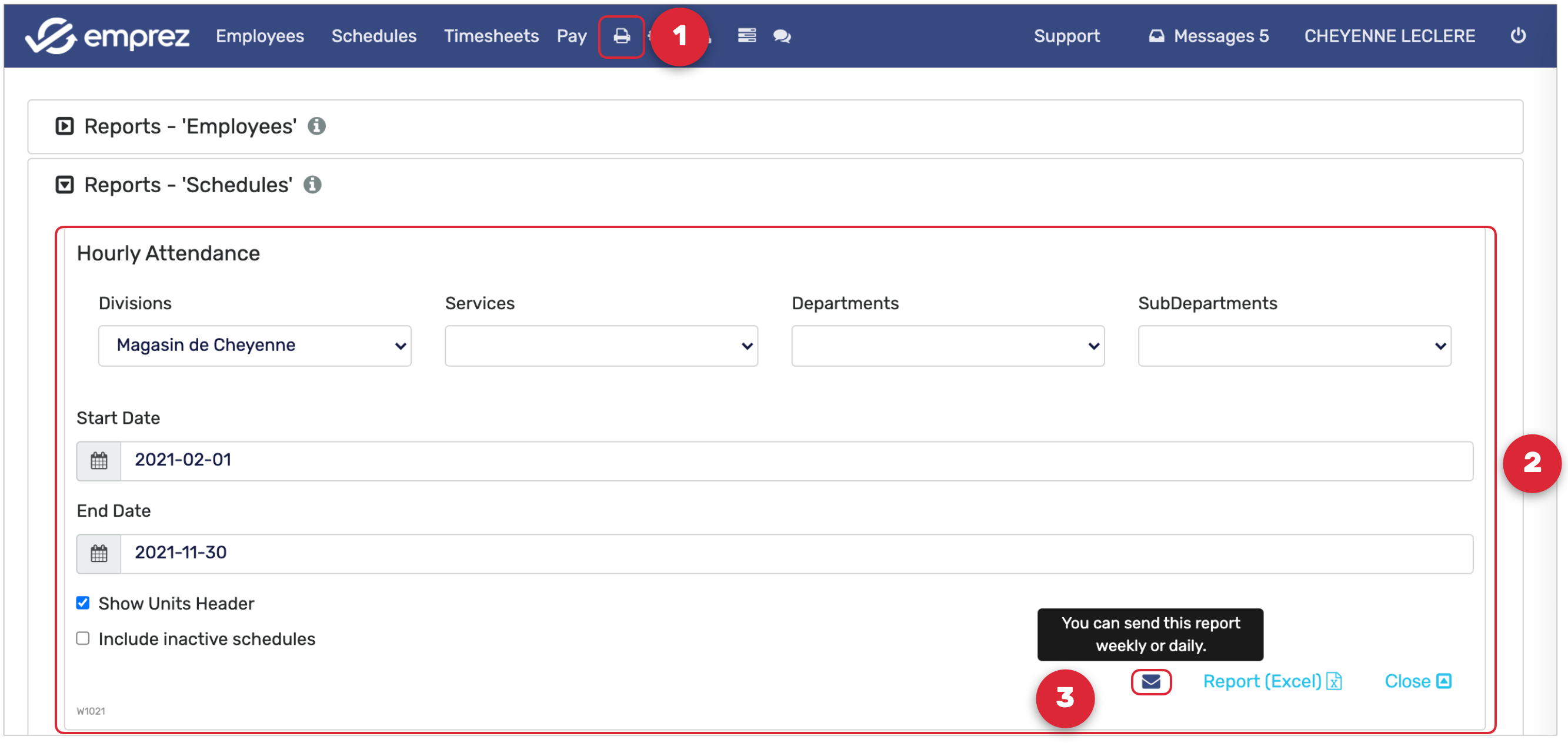Open the Departments dropdown

tap(947, 346)
